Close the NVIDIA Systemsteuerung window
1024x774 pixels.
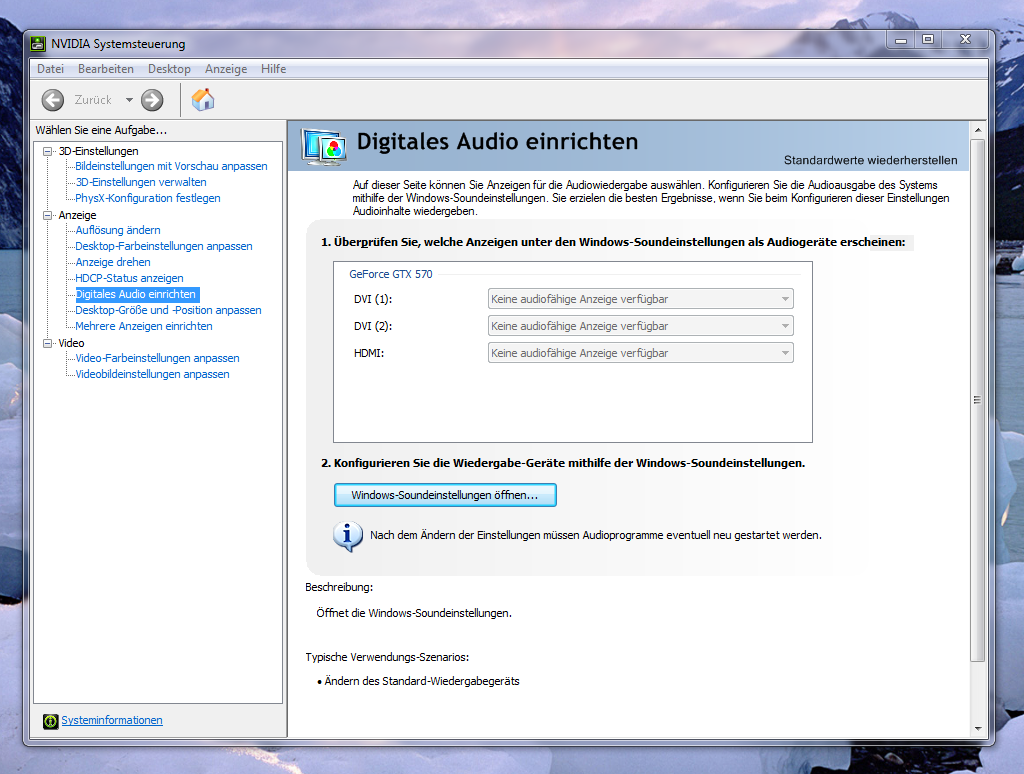(965, 40)
